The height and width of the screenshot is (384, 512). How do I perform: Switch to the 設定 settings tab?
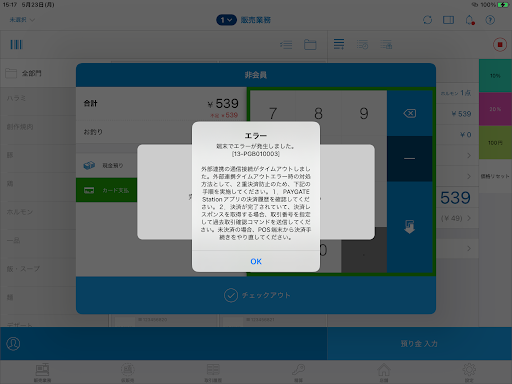pos(469,372)
